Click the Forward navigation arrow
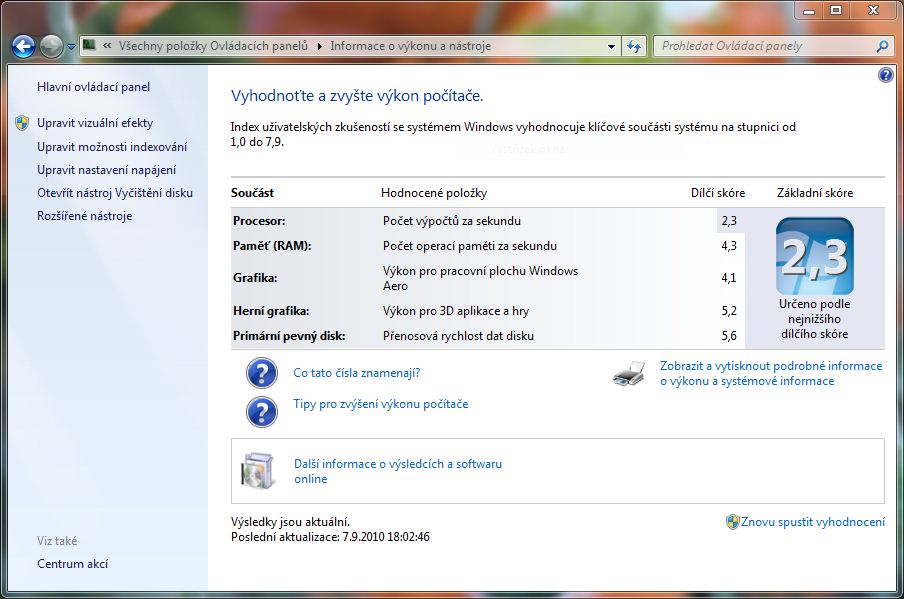 pyautogui.click(x=51, y=46)
